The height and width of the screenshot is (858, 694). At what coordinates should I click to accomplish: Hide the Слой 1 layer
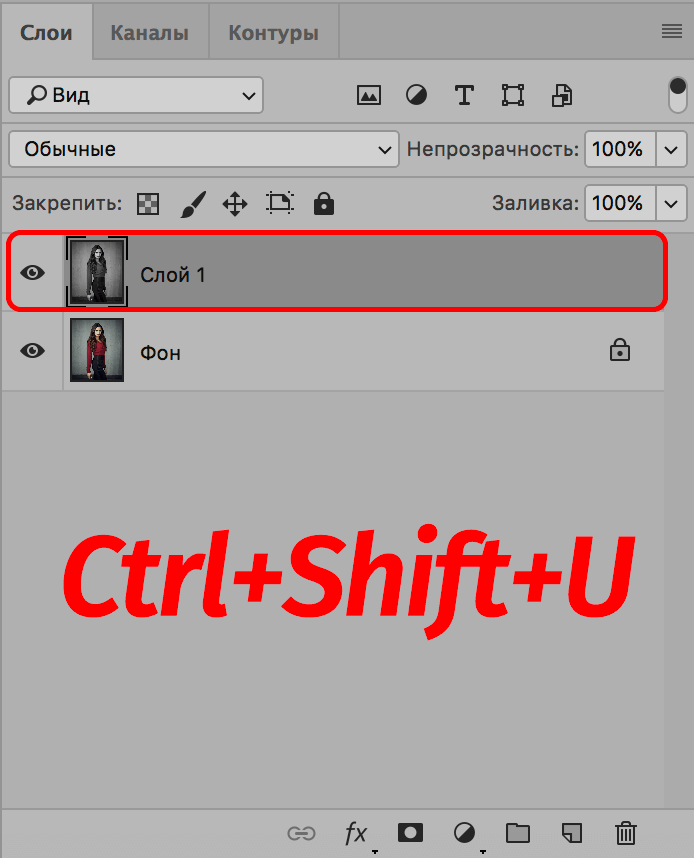coord(33,272)
